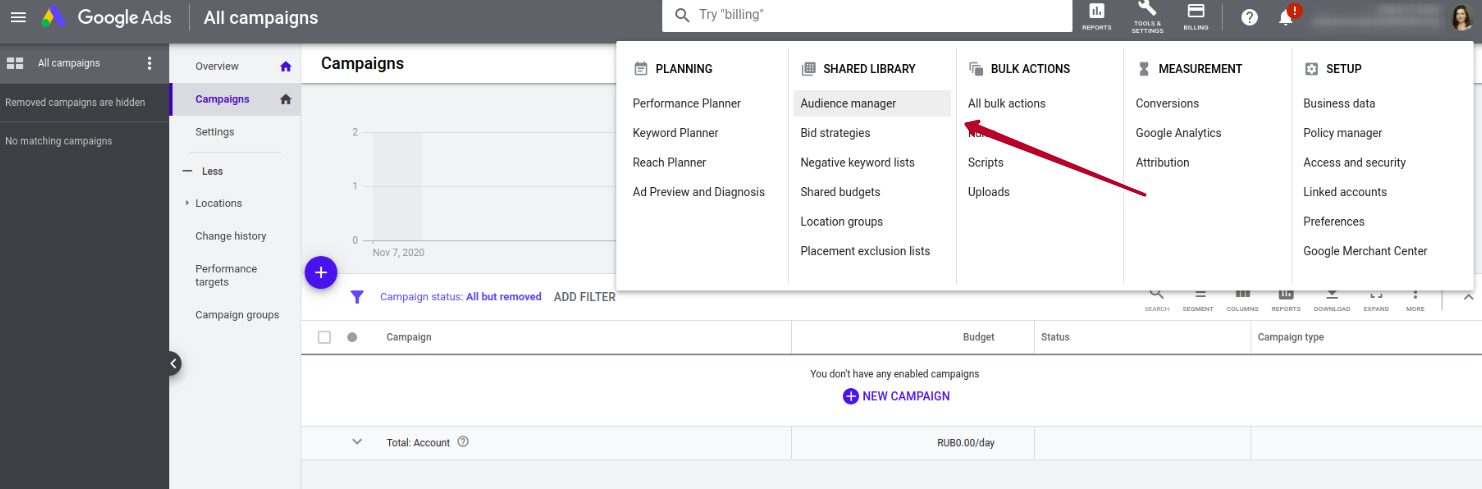Click the home icon next to Overview
Viewport: 1482px width, 489px height.
point(285,67)
